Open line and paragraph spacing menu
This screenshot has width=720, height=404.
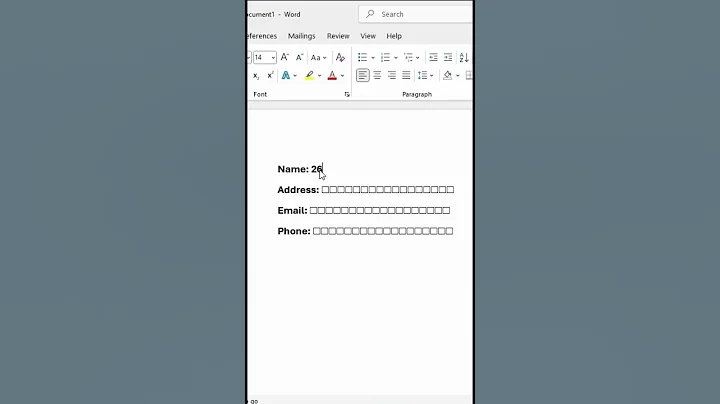point(425,75)
